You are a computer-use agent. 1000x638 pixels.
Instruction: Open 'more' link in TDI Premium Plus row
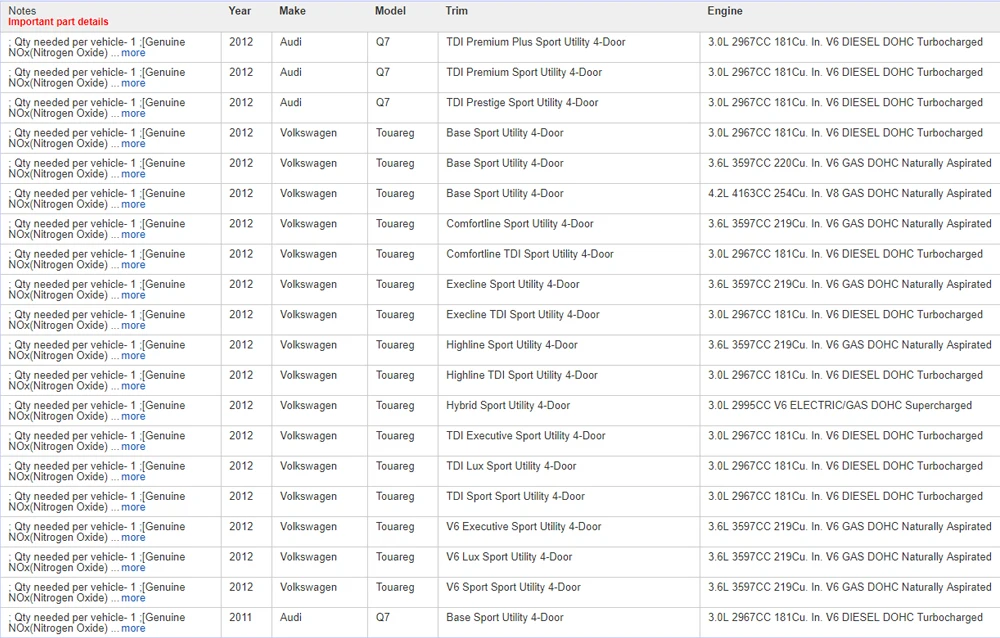coord(133,53)
